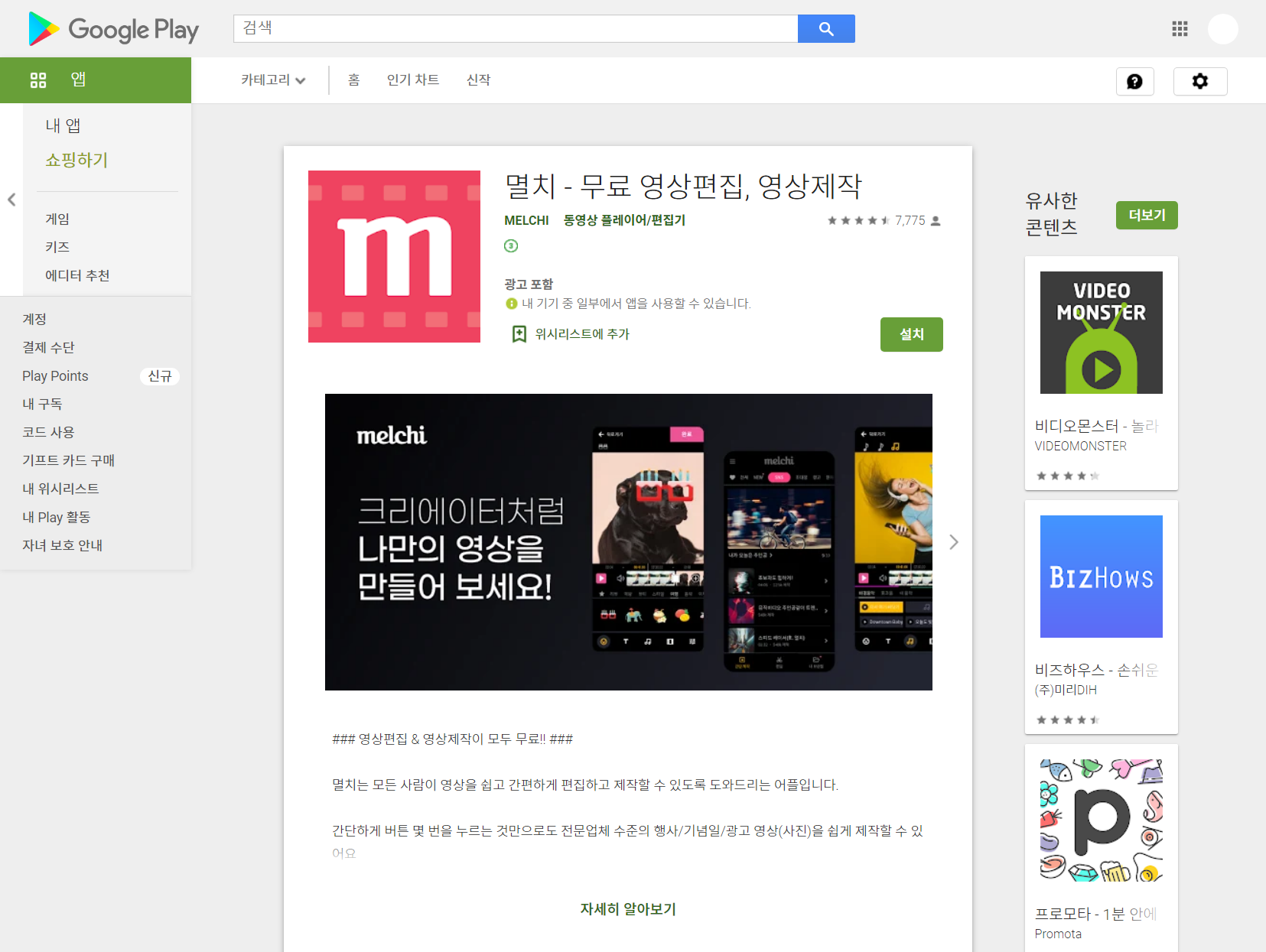Go to the 홈 tab
The image size is (1266, 952).
point(353,80)
